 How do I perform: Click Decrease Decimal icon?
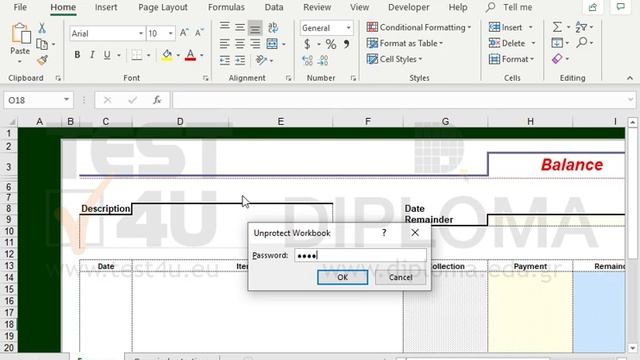coord(323,60)
